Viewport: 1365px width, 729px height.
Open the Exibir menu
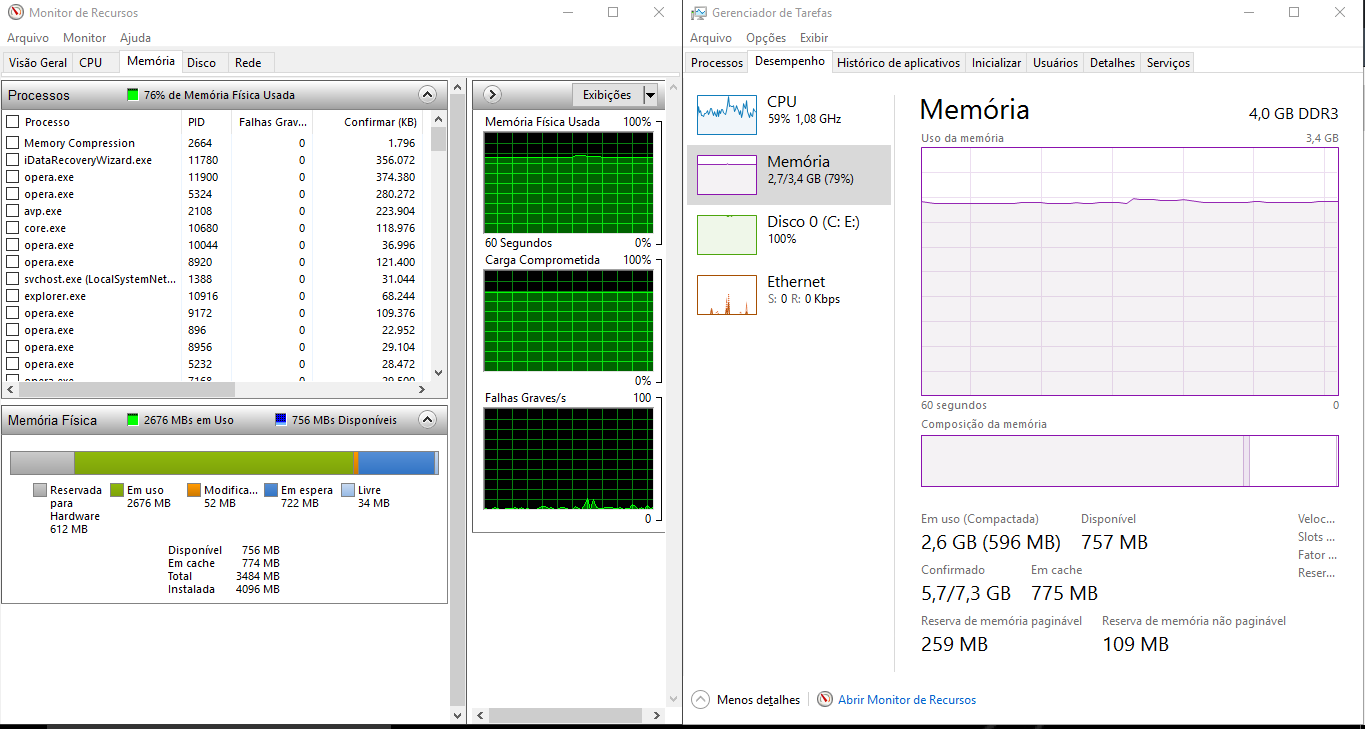tap(814, 38)
